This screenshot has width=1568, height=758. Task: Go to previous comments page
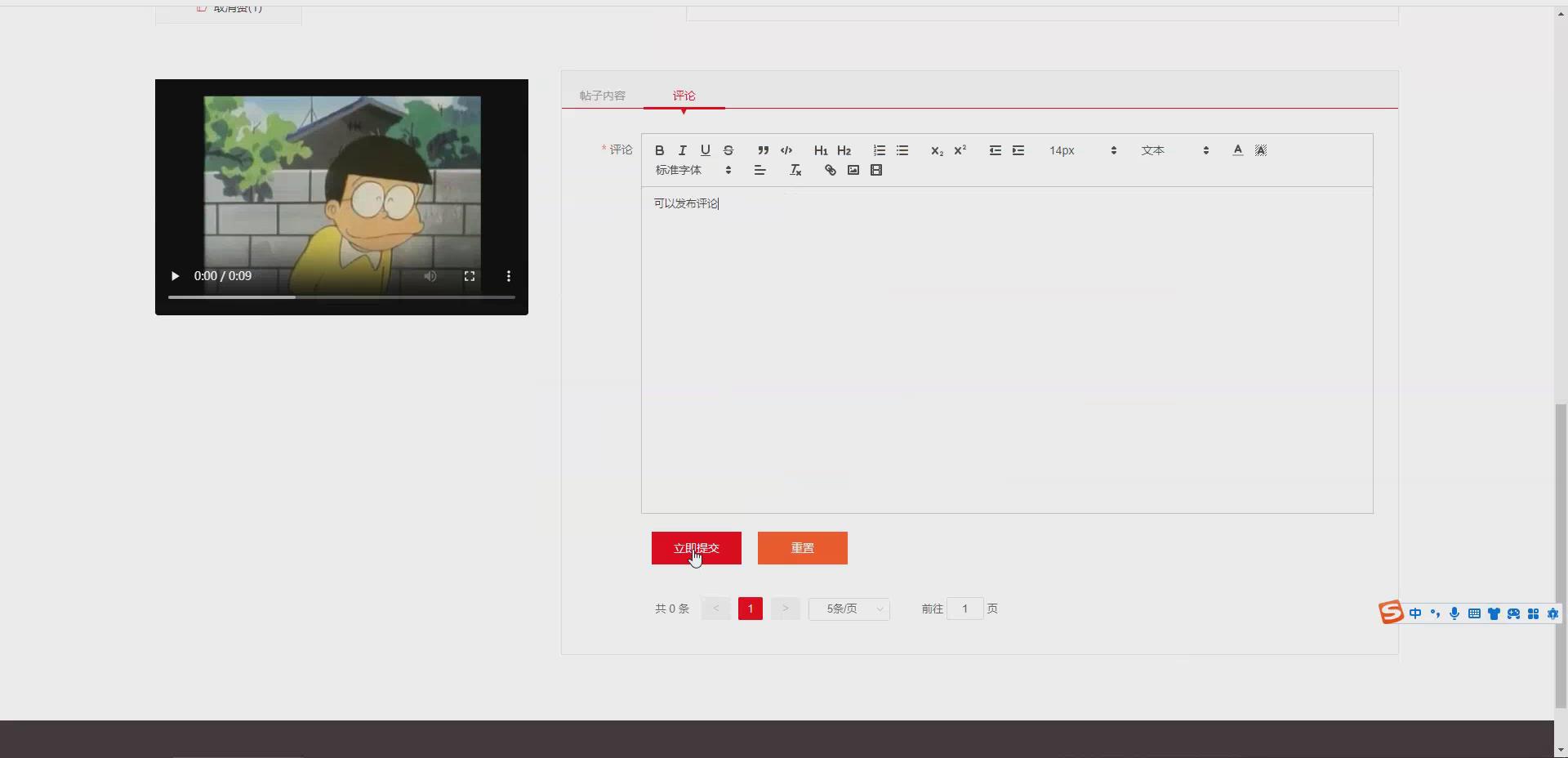point(716,609)
